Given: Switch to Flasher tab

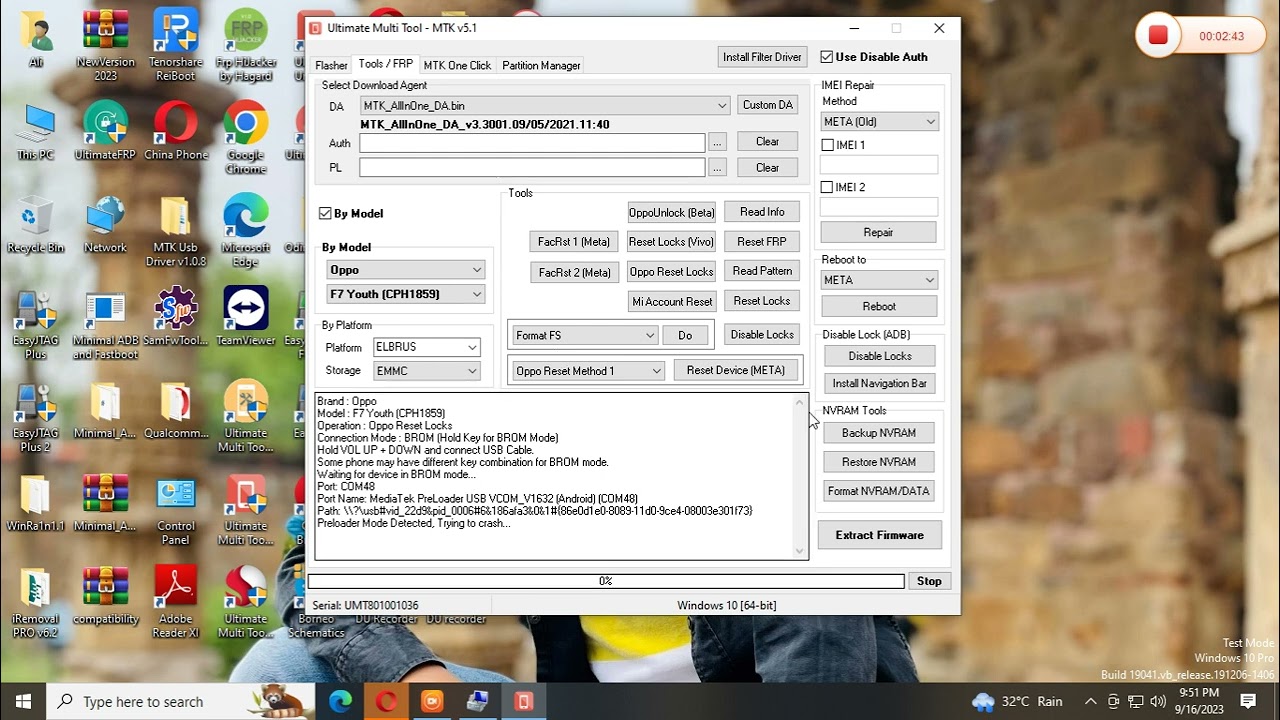Looking at the screenshot, I should [331, 65].
